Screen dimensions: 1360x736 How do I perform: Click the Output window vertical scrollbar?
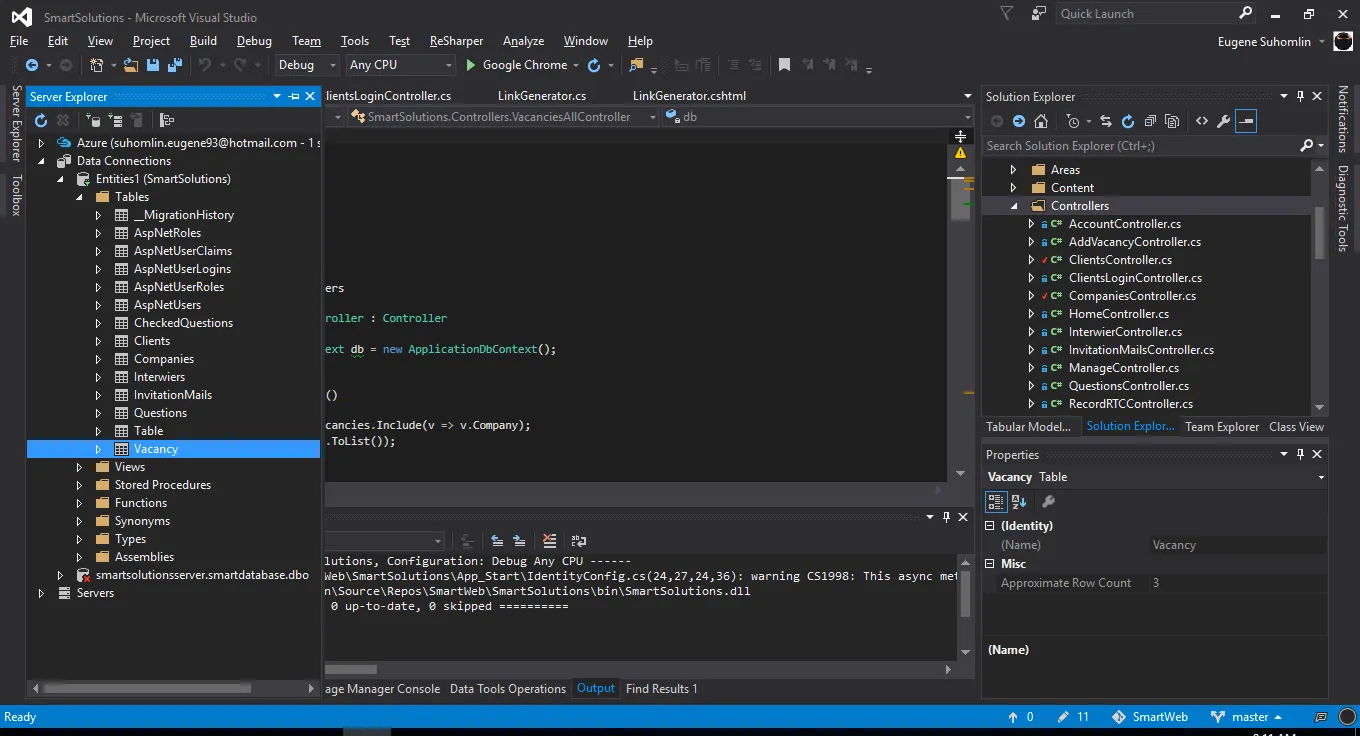[x=965, y=595]
